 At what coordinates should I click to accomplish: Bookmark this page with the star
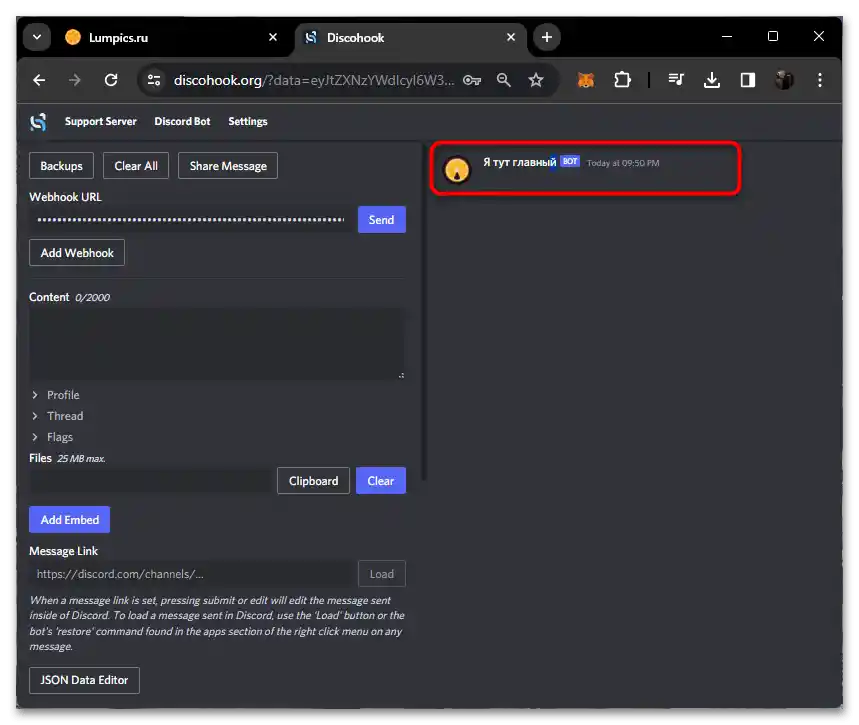[536, 81]
